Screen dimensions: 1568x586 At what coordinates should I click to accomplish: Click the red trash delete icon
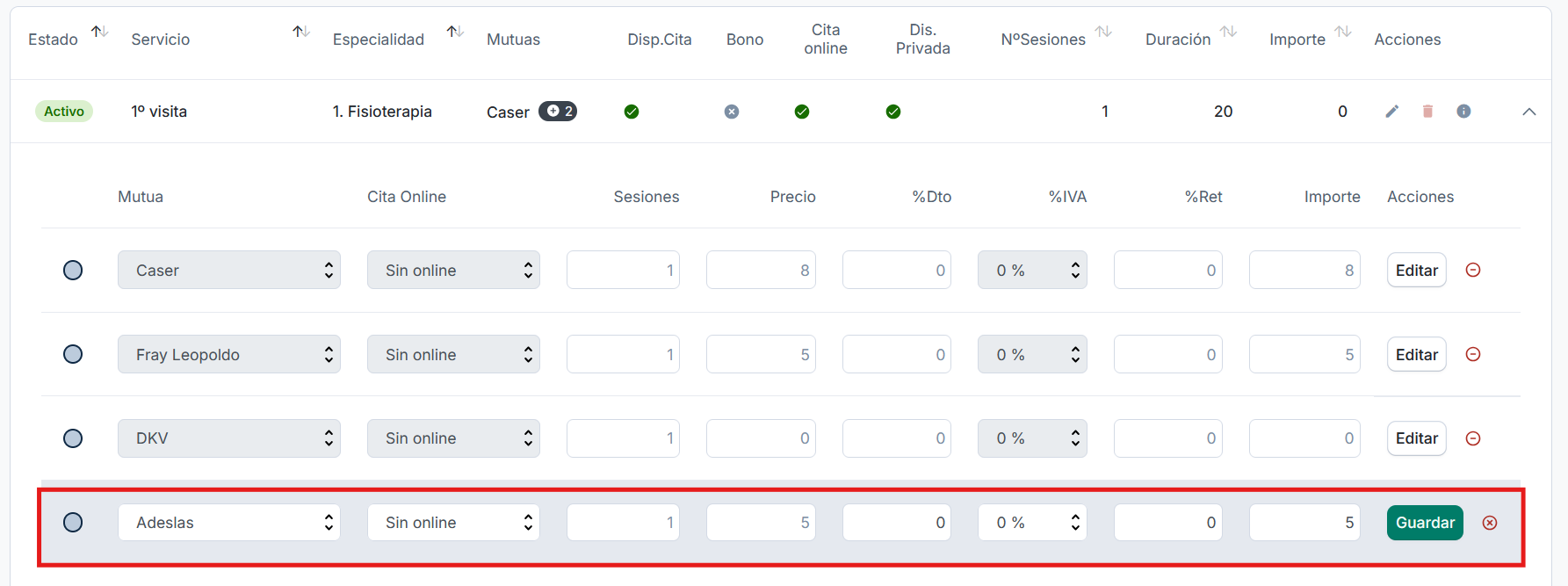point(1427,112)
